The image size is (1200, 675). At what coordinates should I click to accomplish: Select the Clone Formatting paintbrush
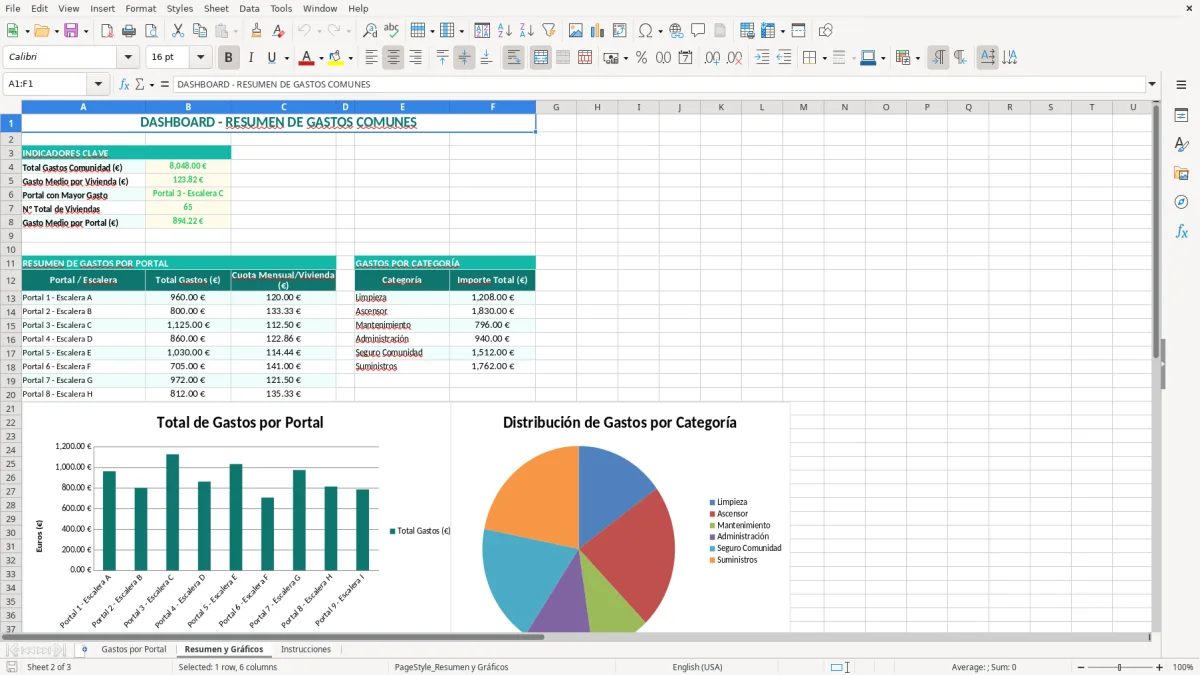click(256, 31)
